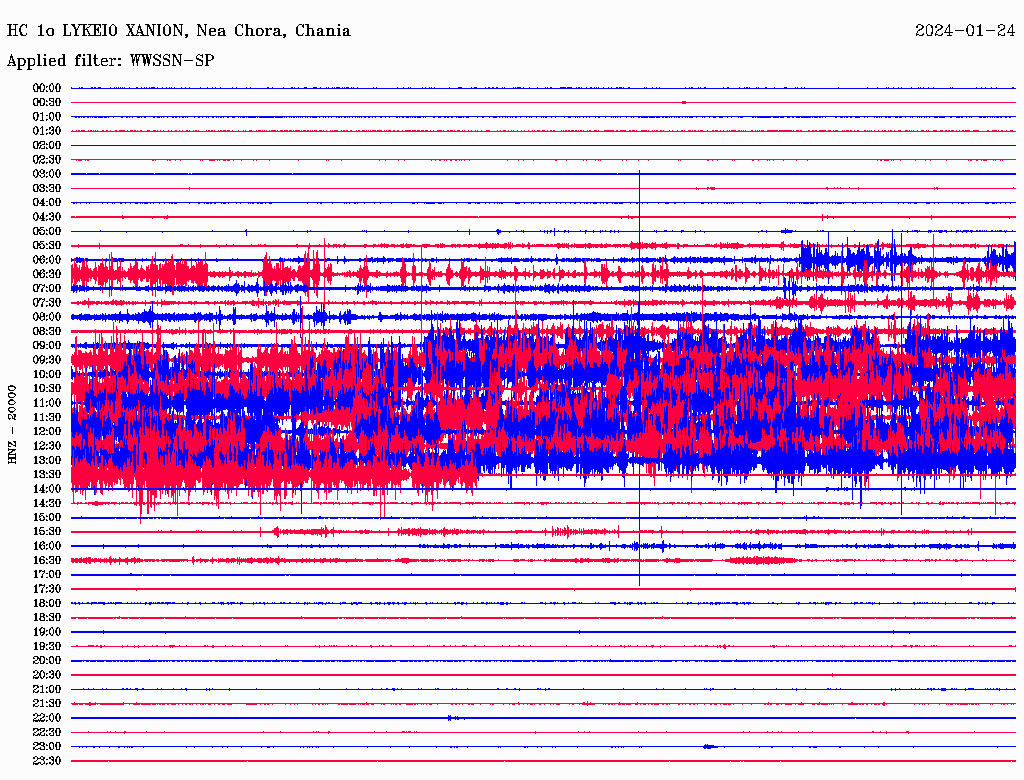Select the 03:00 time label
The height and width of the screenshot is (780, 1024).
[47, 174]
